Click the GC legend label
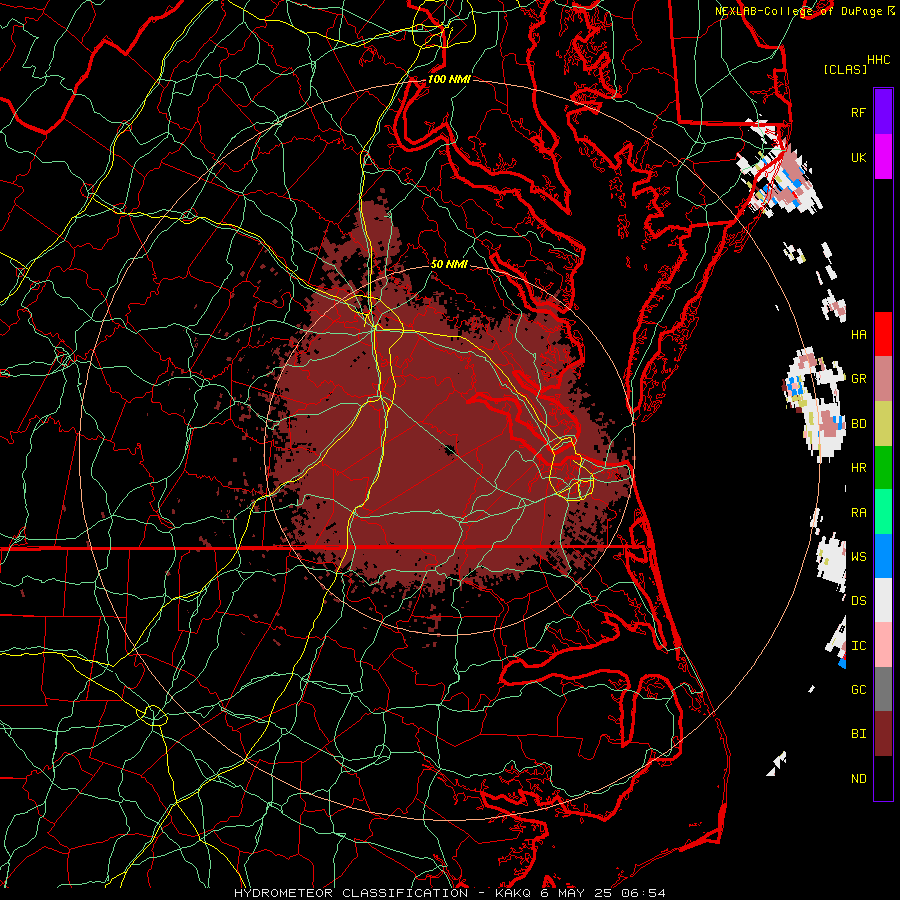Viewport: 900px width, 900px height. point(858,689)
